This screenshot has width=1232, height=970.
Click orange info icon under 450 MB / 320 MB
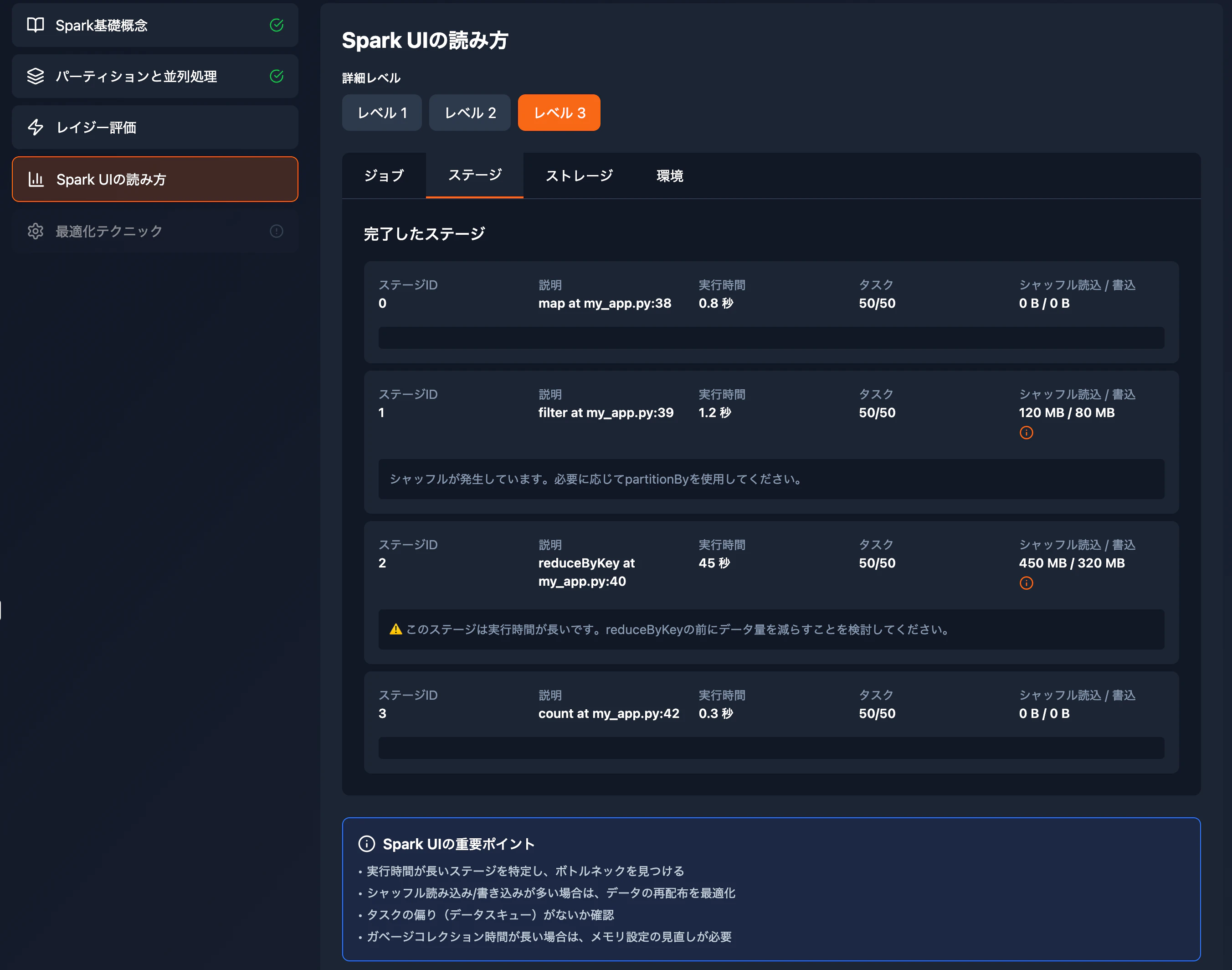(1026, 583)
